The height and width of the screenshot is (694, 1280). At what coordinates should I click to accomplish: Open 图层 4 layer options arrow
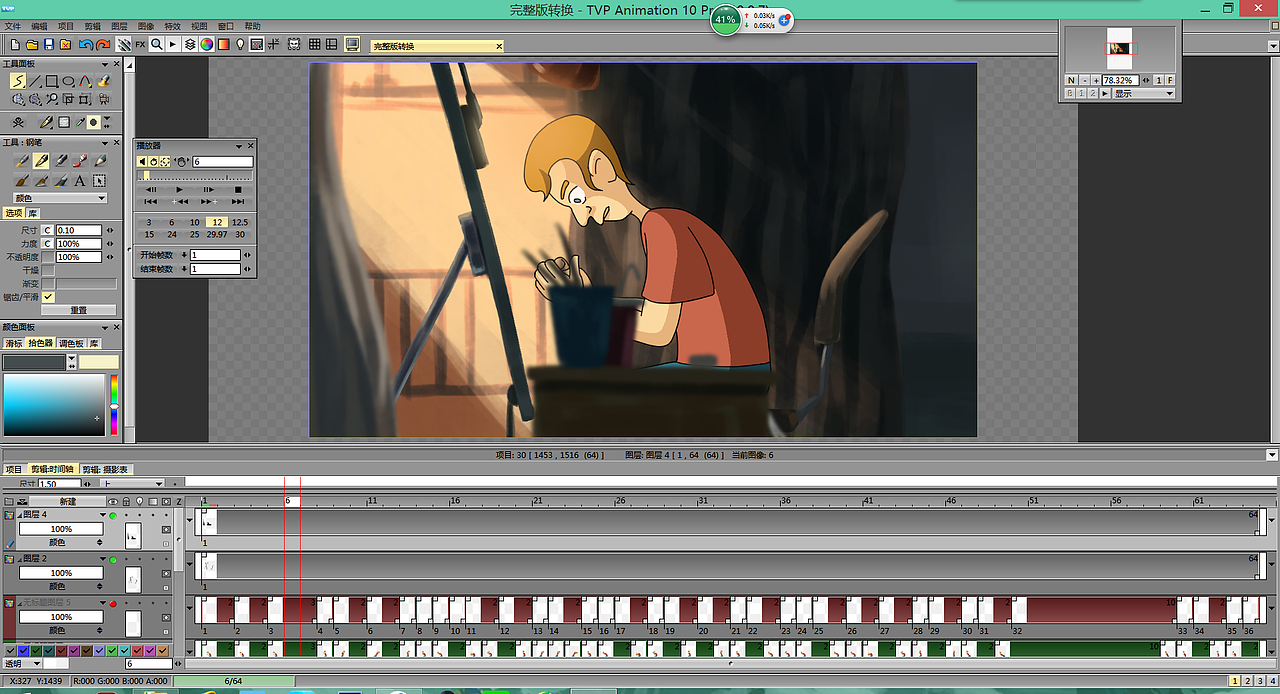pos(103,515)
